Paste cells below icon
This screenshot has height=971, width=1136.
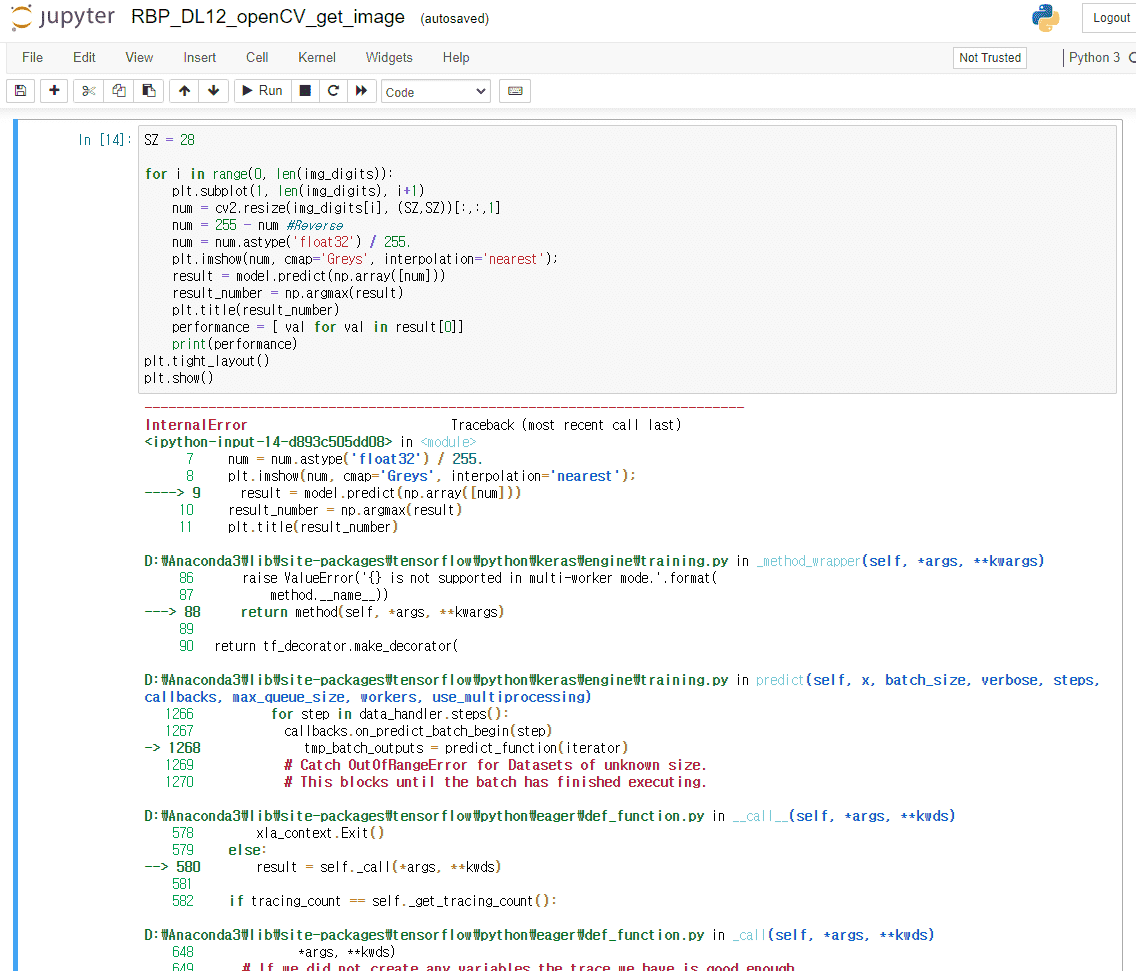coord(148,91)
